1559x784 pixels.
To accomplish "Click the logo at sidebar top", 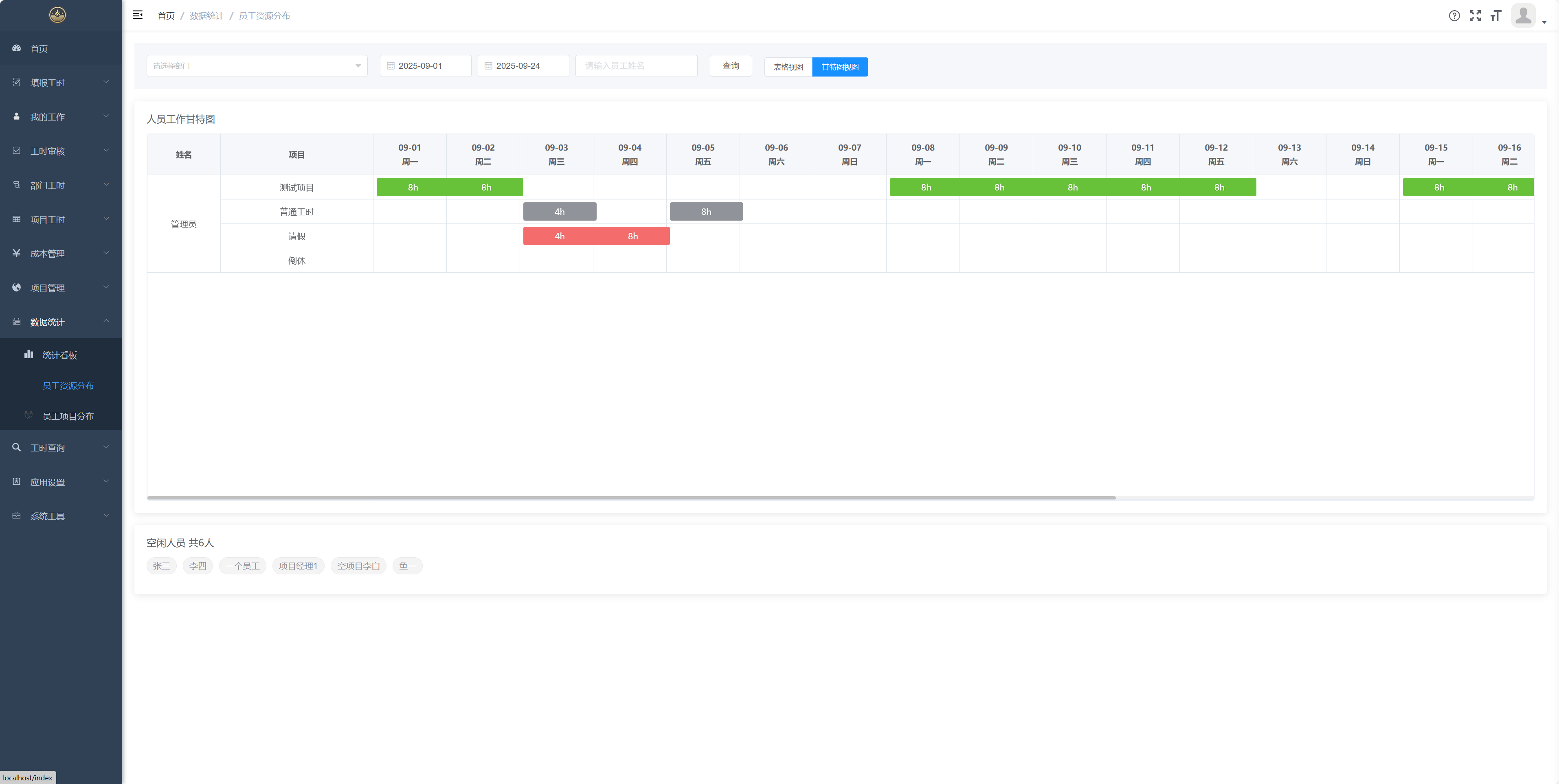I will pyautogui.click(x=57, y=15).
